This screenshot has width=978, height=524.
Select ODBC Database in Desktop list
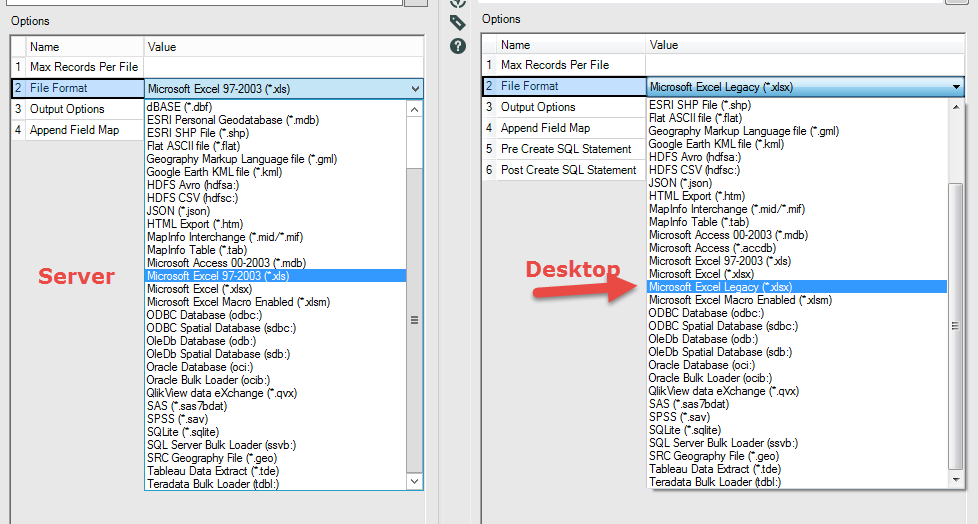[x=706, y=313]
